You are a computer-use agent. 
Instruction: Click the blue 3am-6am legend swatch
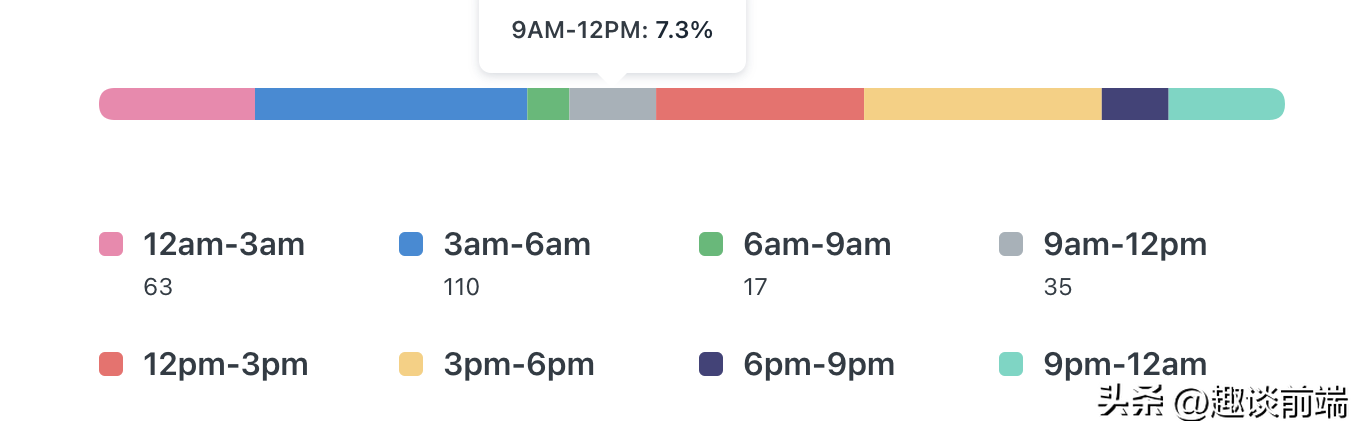pos(411,244)
